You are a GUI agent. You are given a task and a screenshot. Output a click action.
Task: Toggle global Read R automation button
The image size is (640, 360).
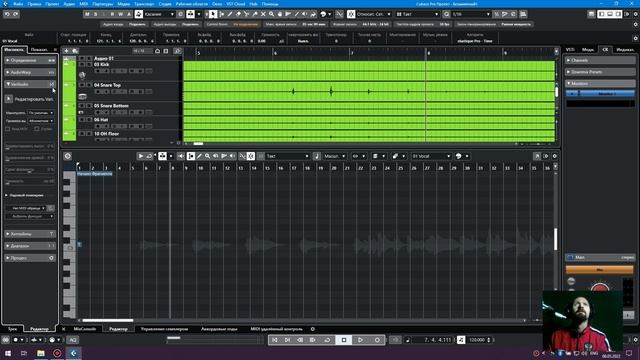[112, 14]
